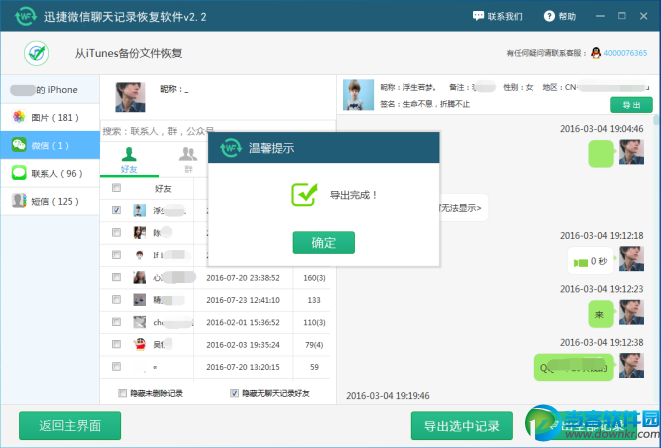Open the 帮助 question mark icon

549,16
